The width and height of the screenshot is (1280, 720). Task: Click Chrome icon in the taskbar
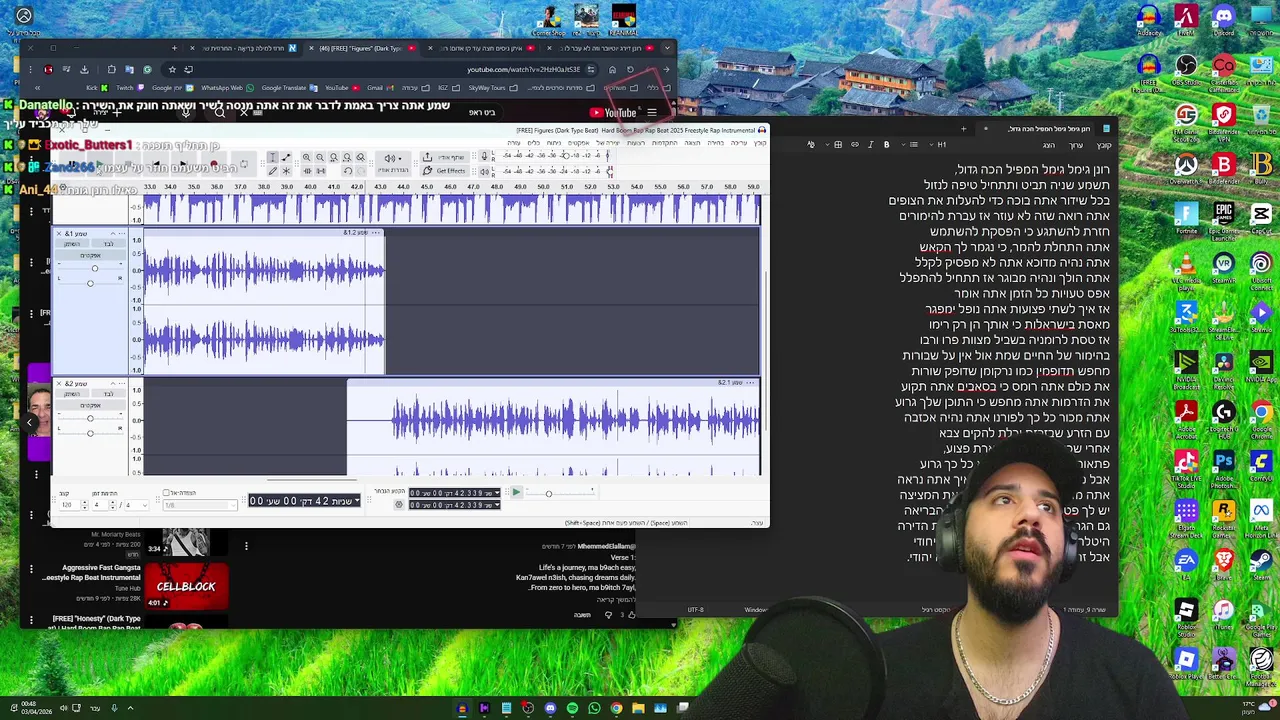616,708
